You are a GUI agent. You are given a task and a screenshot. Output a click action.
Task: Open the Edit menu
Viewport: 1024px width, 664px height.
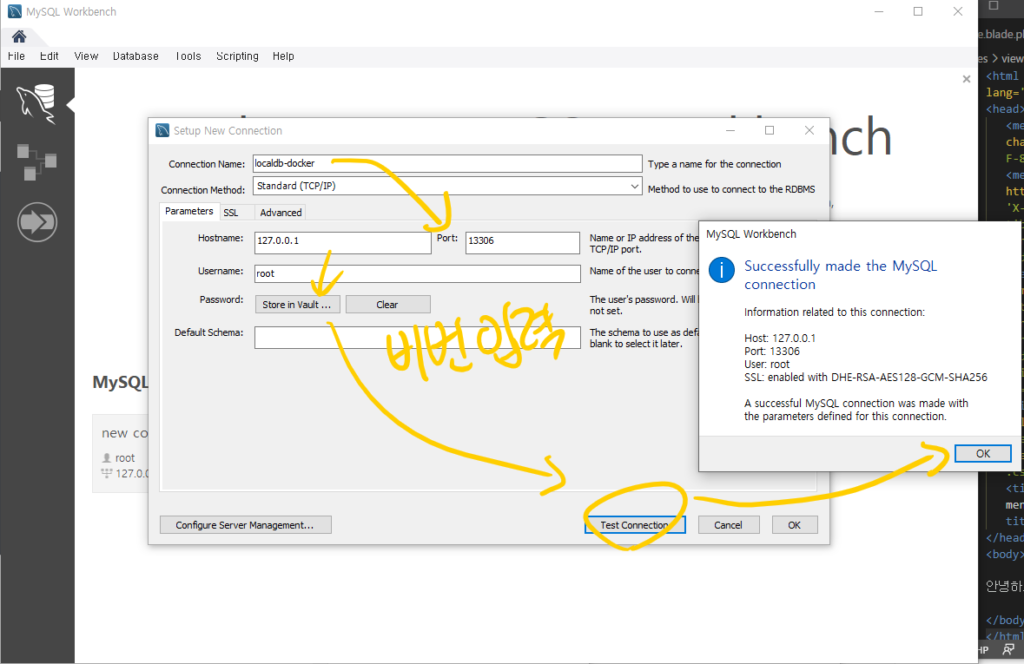[49, 56]
